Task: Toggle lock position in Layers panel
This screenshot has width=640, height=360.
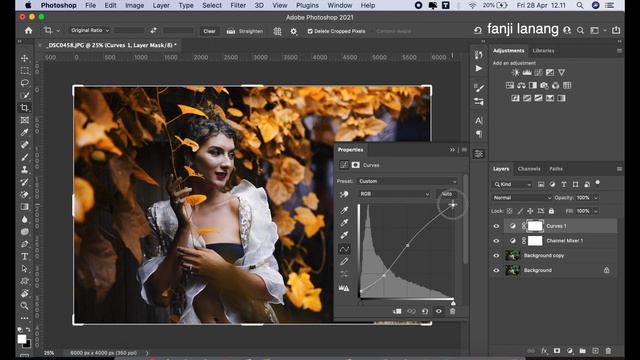Action: (530, 211)
